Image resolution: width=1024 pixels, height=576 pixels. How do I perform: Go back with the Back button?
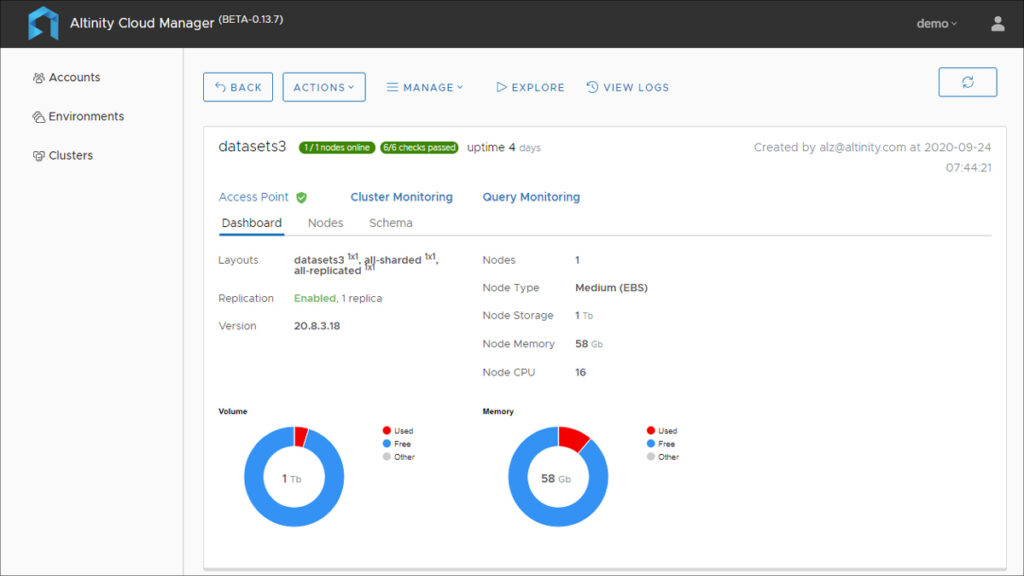(238, 87)
